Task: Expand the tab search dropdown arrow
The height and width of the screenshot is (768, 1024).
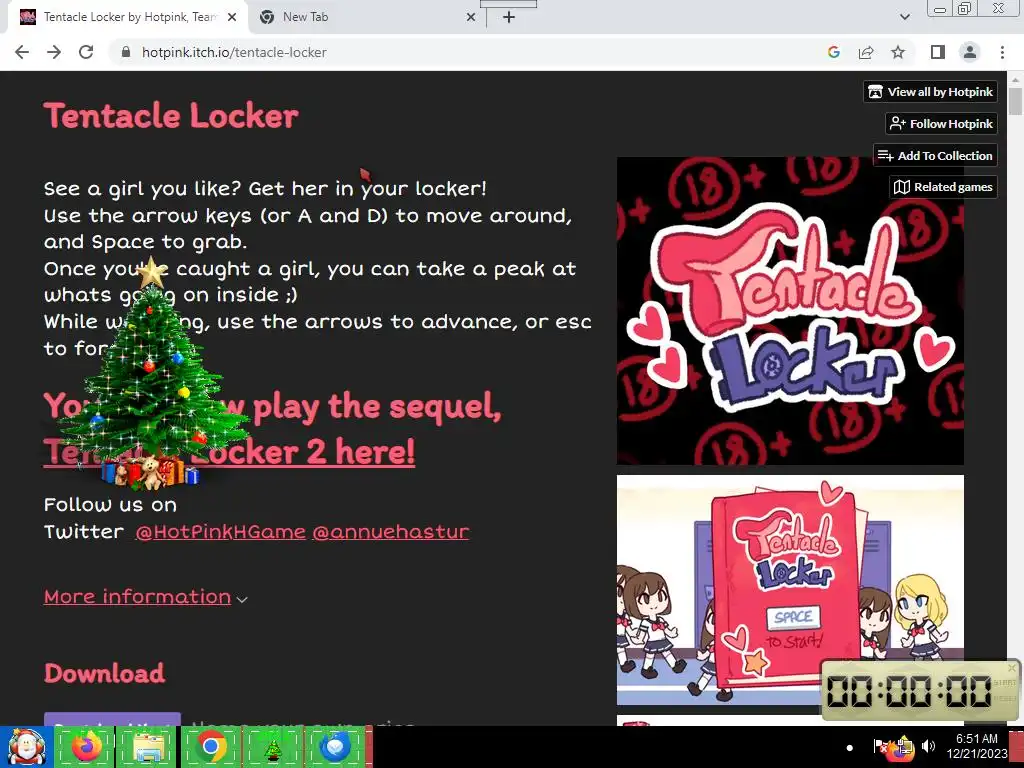Action: point(904,17)
